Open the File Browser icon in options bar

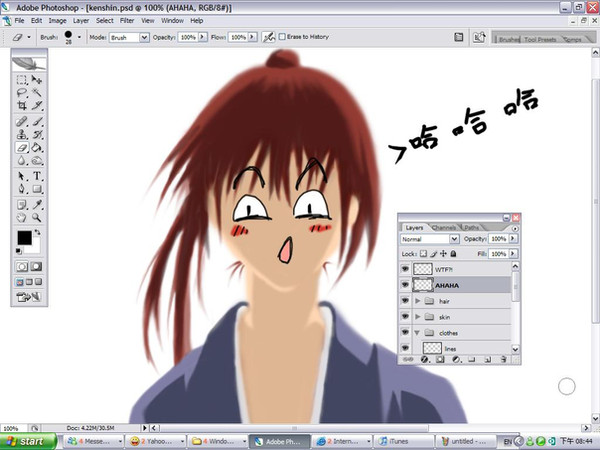(458, 37)
